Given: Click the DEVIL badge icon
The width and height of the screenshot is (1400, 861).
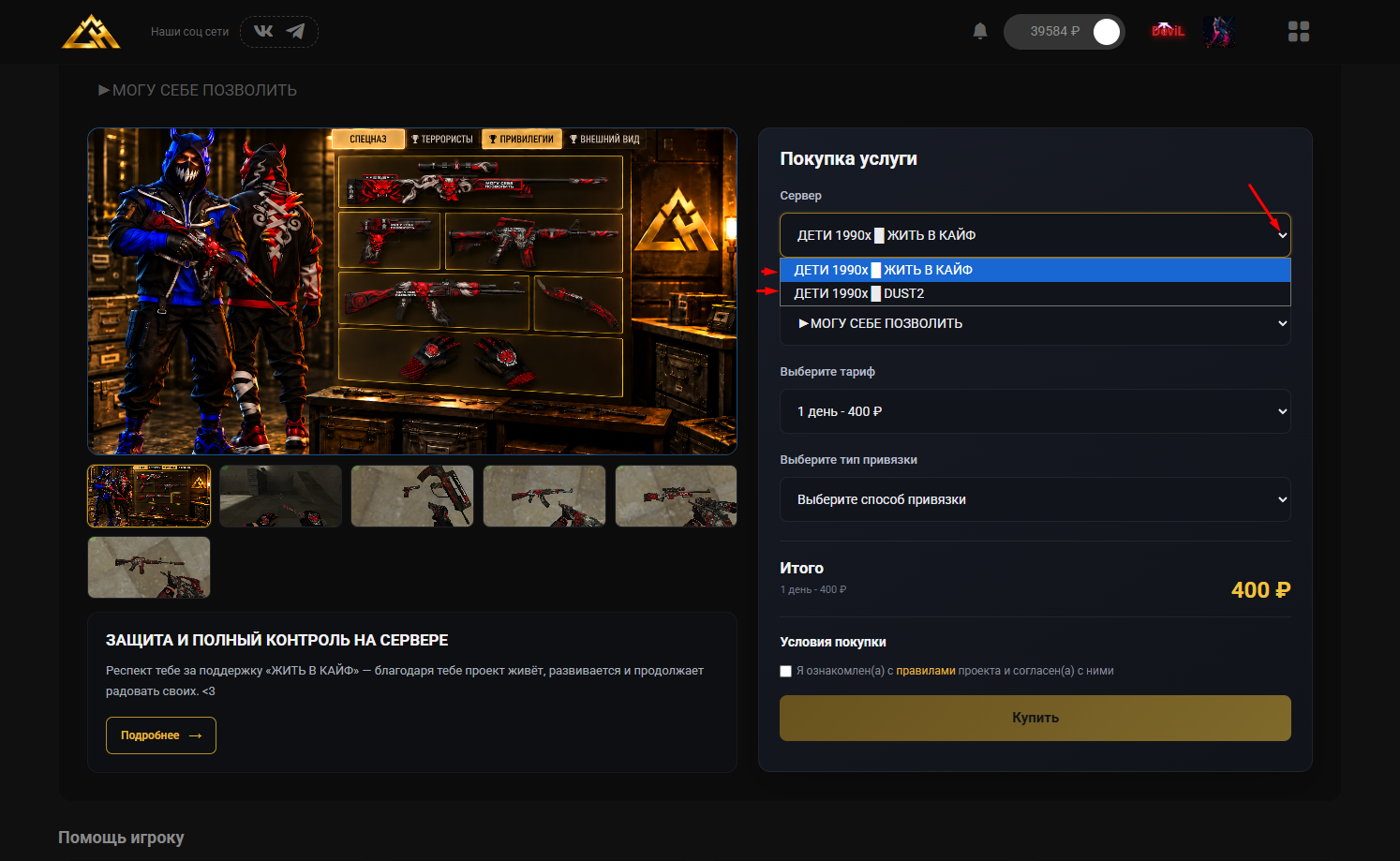Looking at the screenshot, I should pos(1168,31).
